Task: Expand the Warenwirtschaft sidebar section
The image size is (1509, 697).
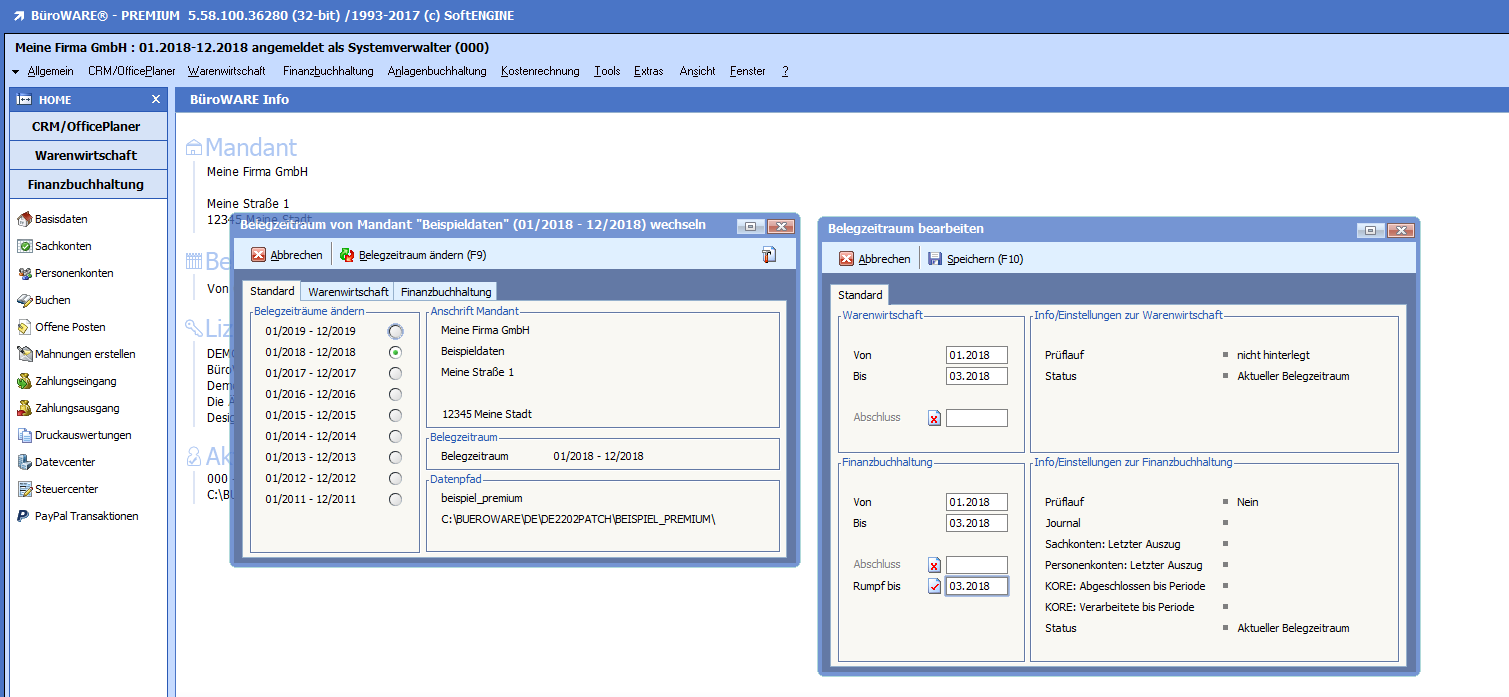Action: tap(86, 156)
